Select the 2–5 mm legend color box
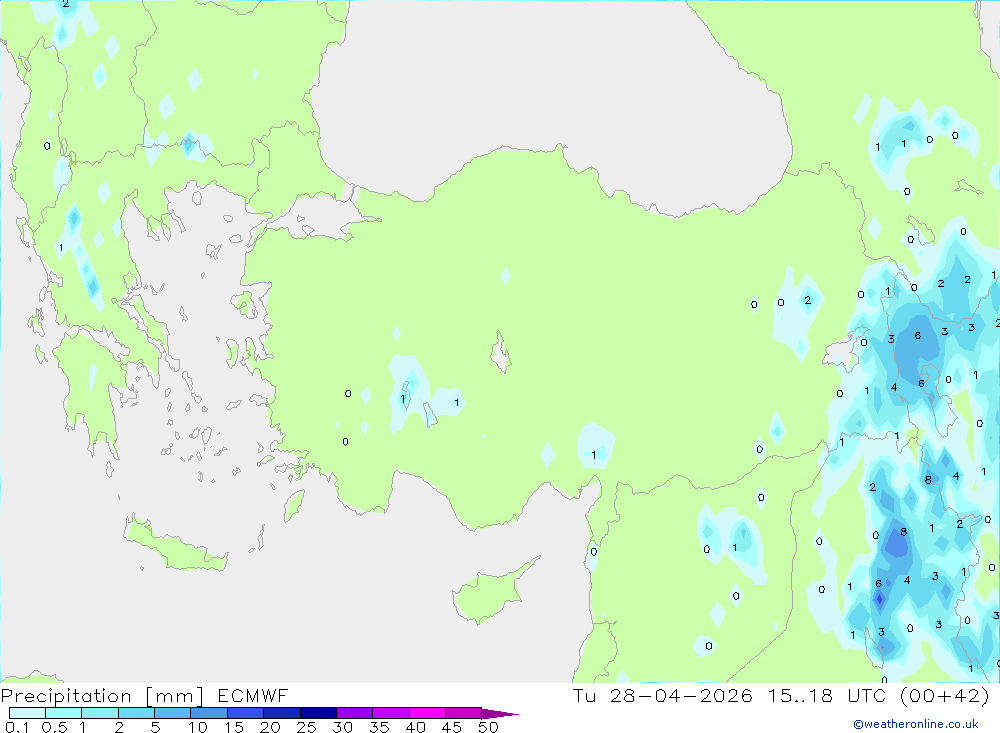This screenshot has height=733, width=1000. [136, 713]
